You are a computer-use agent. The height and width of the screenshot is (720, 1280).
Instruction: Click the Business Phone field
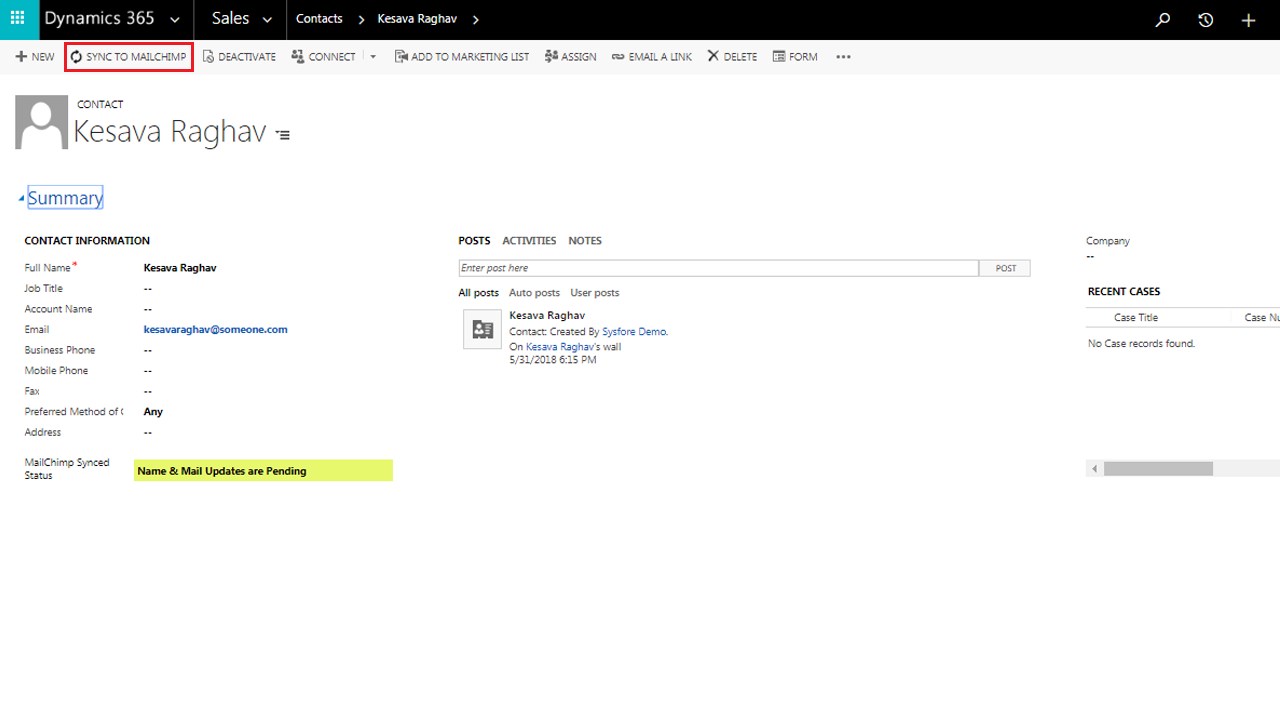pyautogui.click(x=148, y=350)
